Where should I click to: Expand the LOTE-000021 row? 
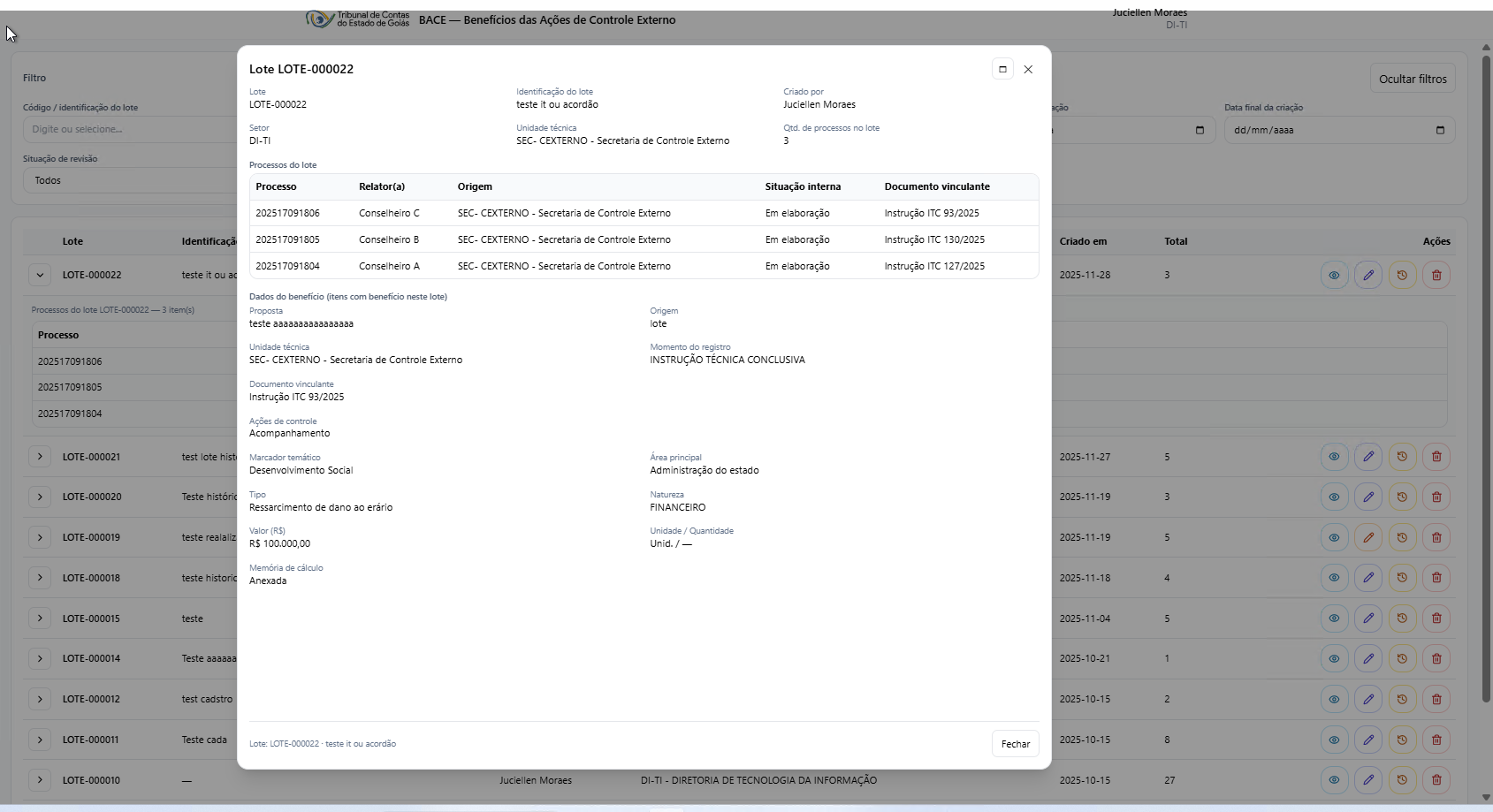[x=40, y=457]
